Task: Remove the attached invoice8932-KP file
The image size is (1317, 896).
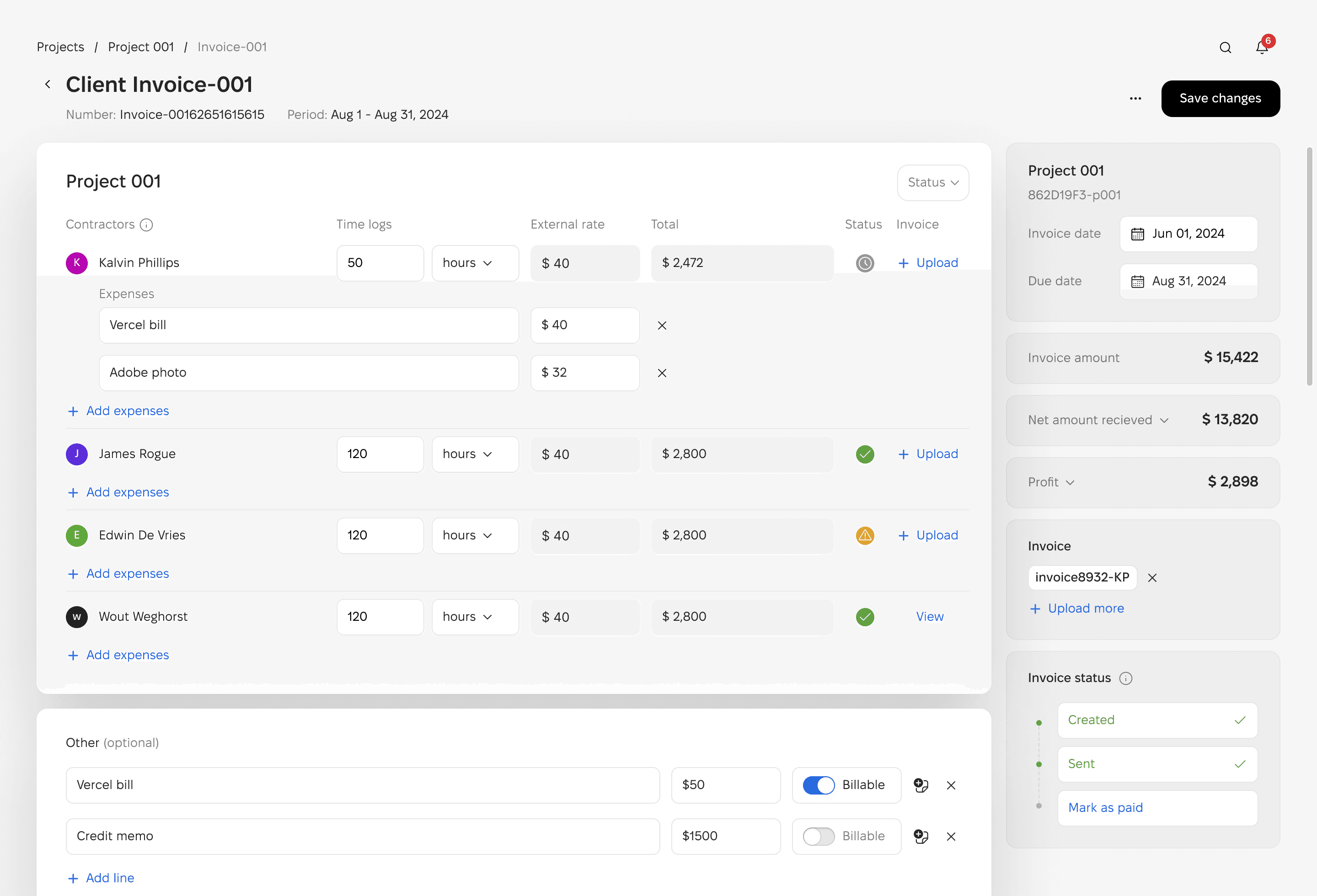Action: [x=1152, y=578]
